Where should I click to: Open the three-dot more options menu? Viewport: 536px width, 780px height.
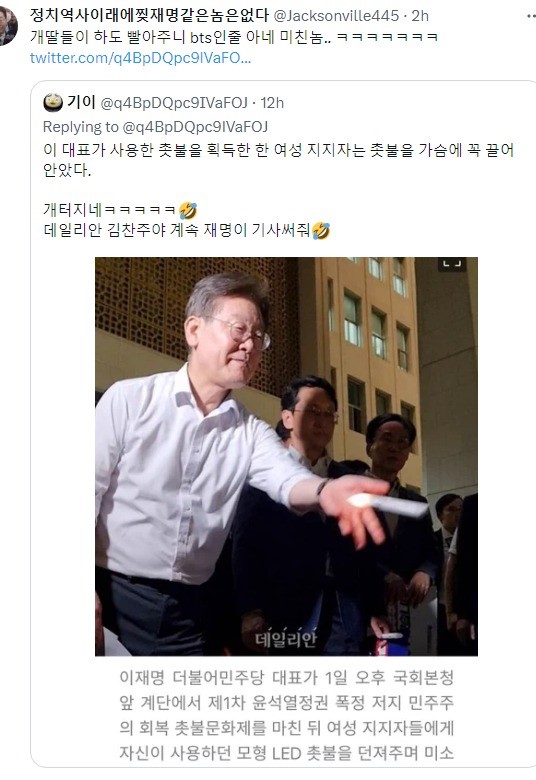point(531,16)
